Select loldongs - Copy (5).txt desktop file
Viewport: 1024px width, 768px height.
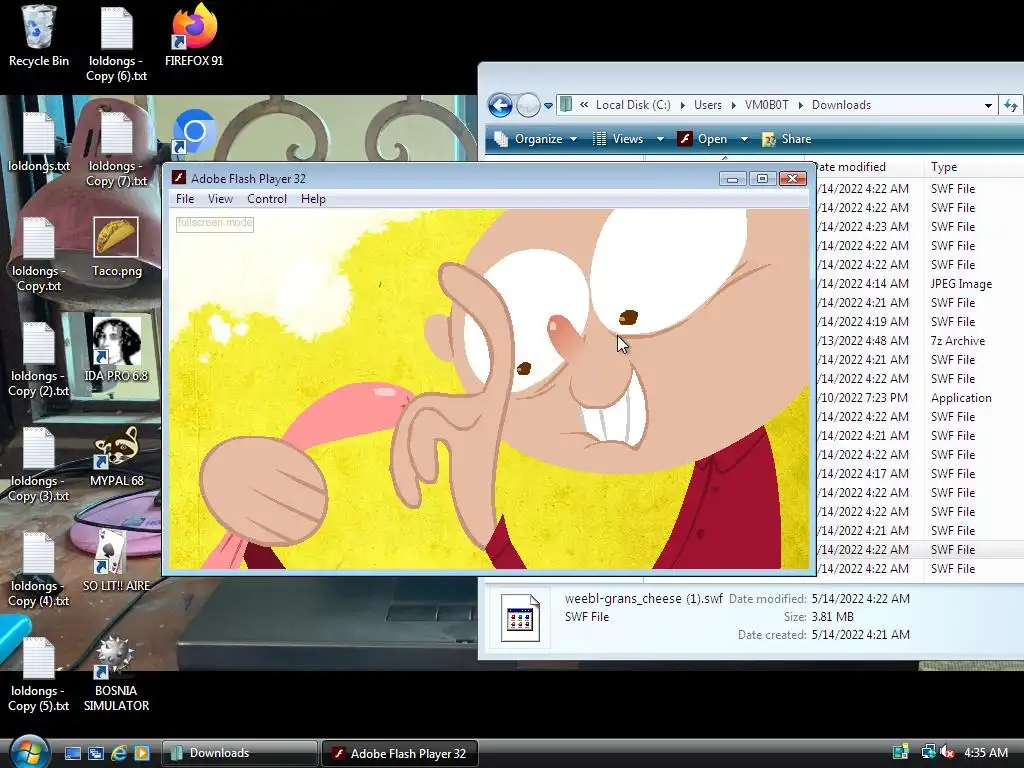[x=39, y=675]
